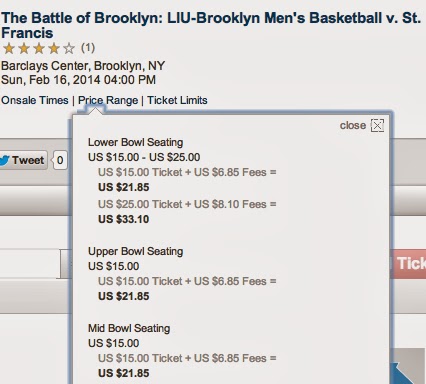Click the seating map thumbnail at bottom right
Image resolution: width=426 pixels, height=384 pixels.
[408, 366]
